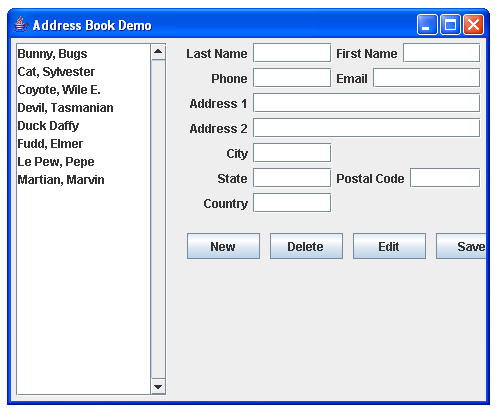Maximize the Address Book Demo window
This screenshot has width=498, height=414.
[450, 24]
